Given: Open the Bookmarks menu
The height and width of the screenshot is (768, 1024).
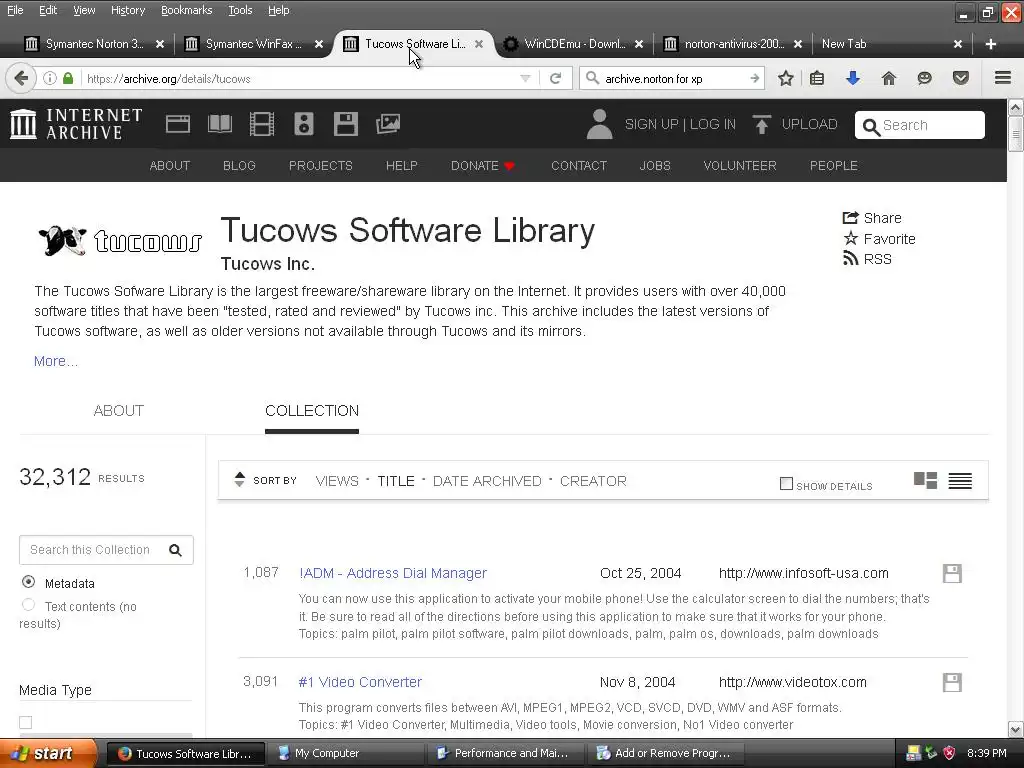Looking at the screenshot, I should pos(187,10).
